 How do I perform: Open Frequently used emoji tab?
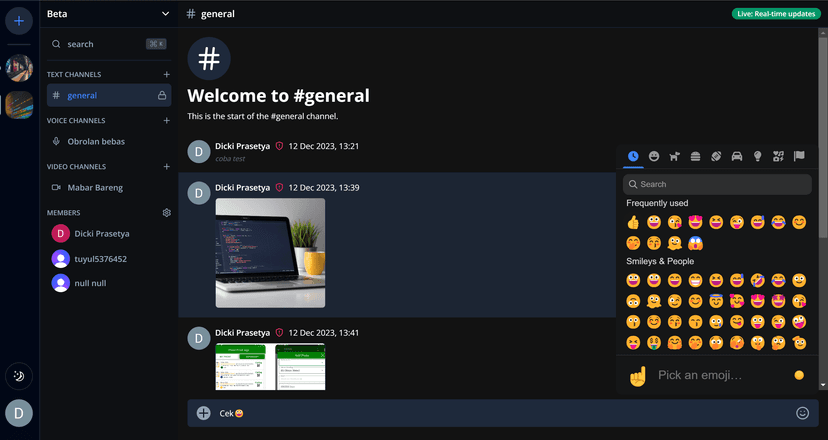click(x=633, y=156)
